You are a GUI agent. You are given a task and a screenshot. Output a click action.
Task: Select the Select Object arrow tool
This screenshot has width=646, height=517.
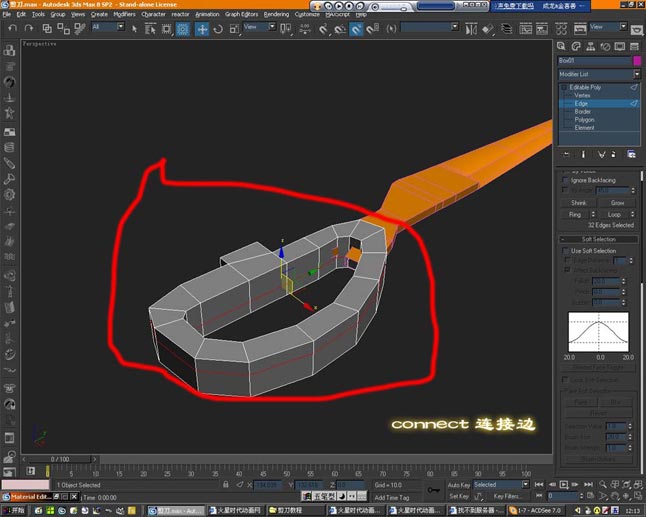coord(134,28)
